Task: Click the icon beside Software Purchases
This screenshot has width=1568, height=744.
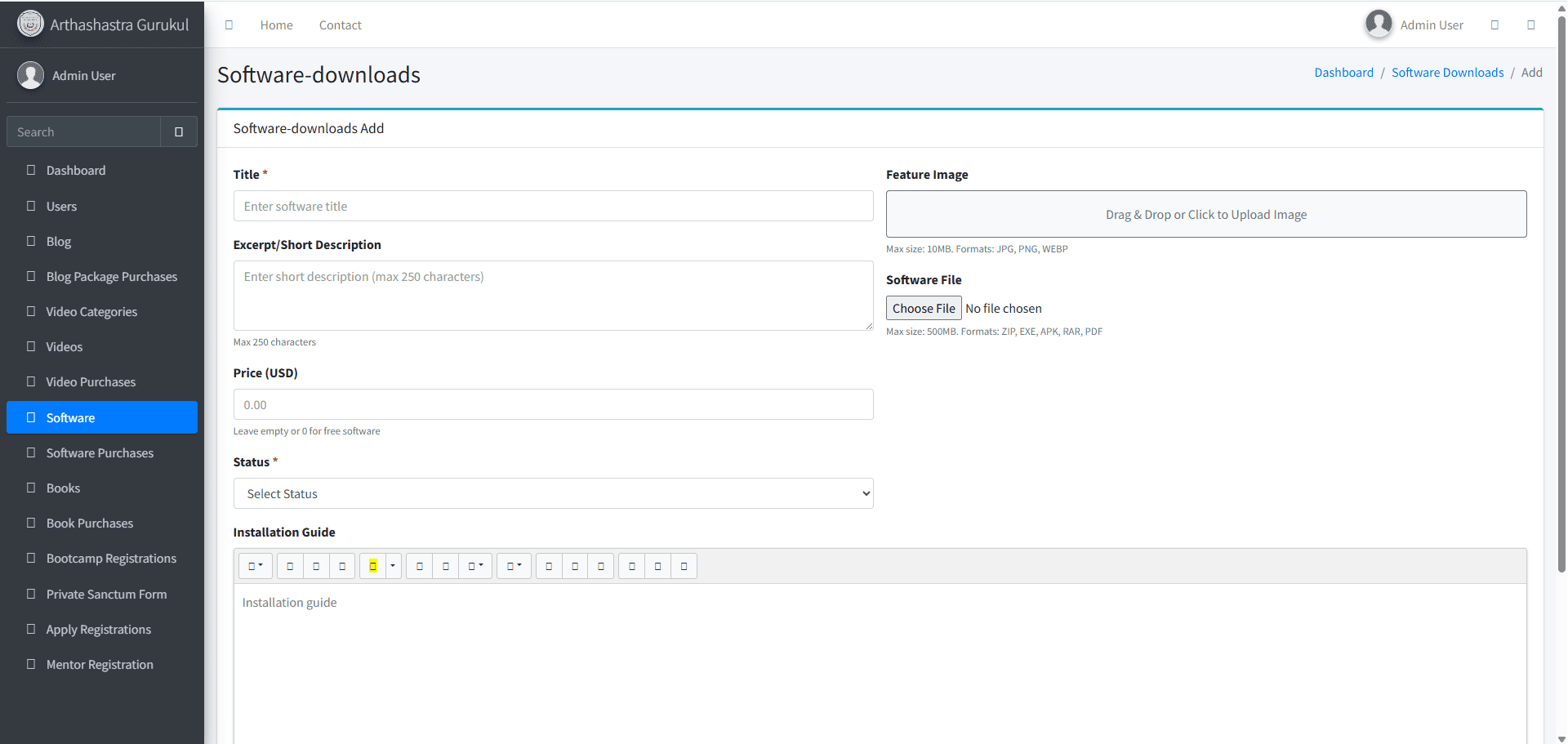Action: (31, 452)
